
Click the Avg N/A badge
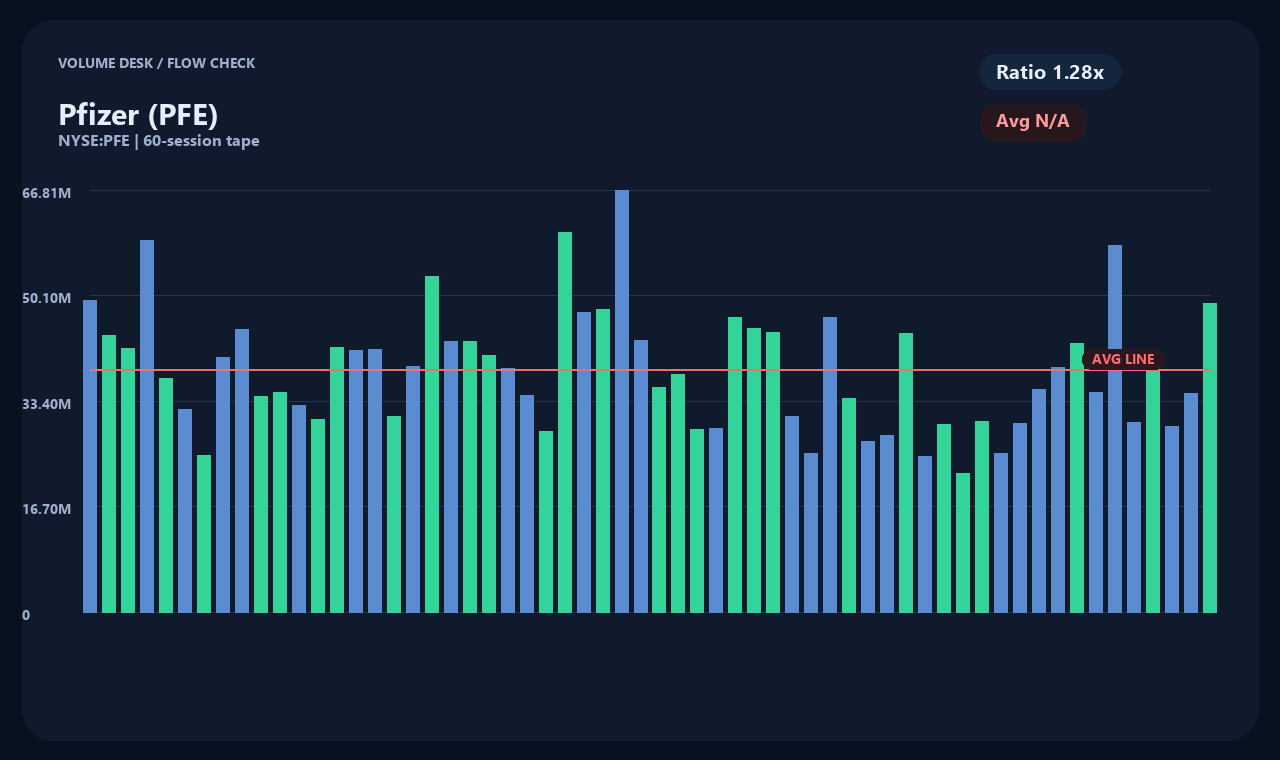(1033, 122)
